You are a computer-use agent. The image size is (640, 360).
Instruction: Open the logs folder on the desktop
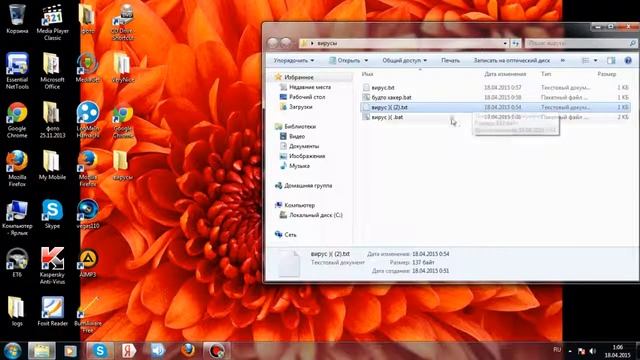17,311
